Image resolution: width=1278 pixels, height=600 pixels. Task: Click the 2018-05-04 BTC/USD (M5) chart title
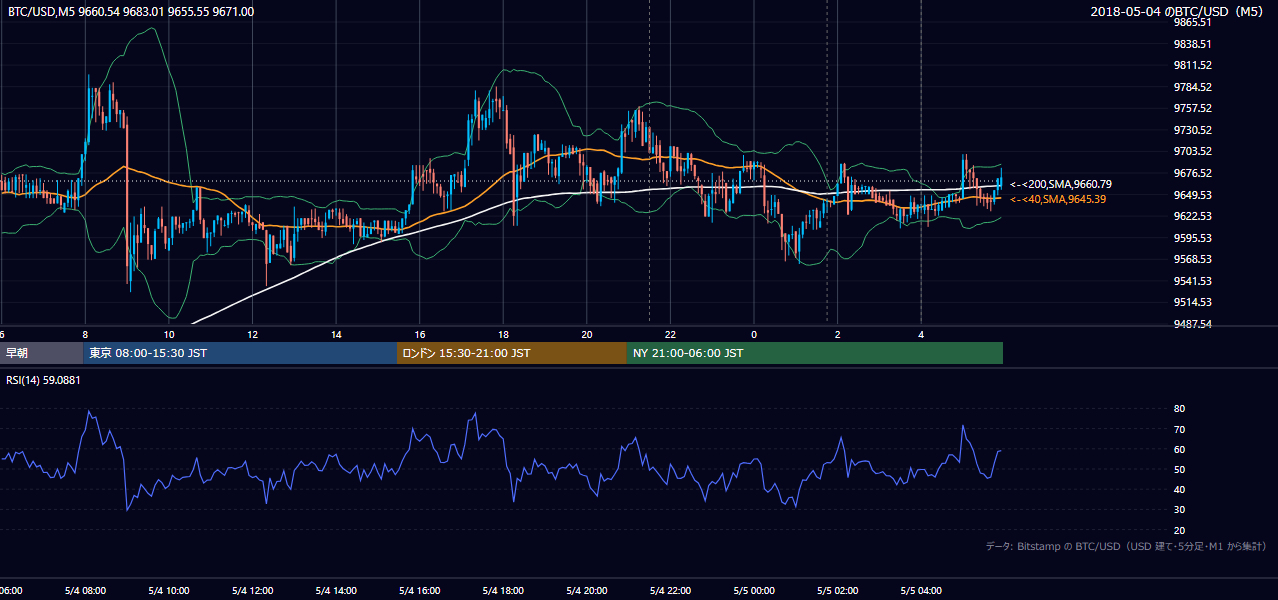pos(1177,12)
